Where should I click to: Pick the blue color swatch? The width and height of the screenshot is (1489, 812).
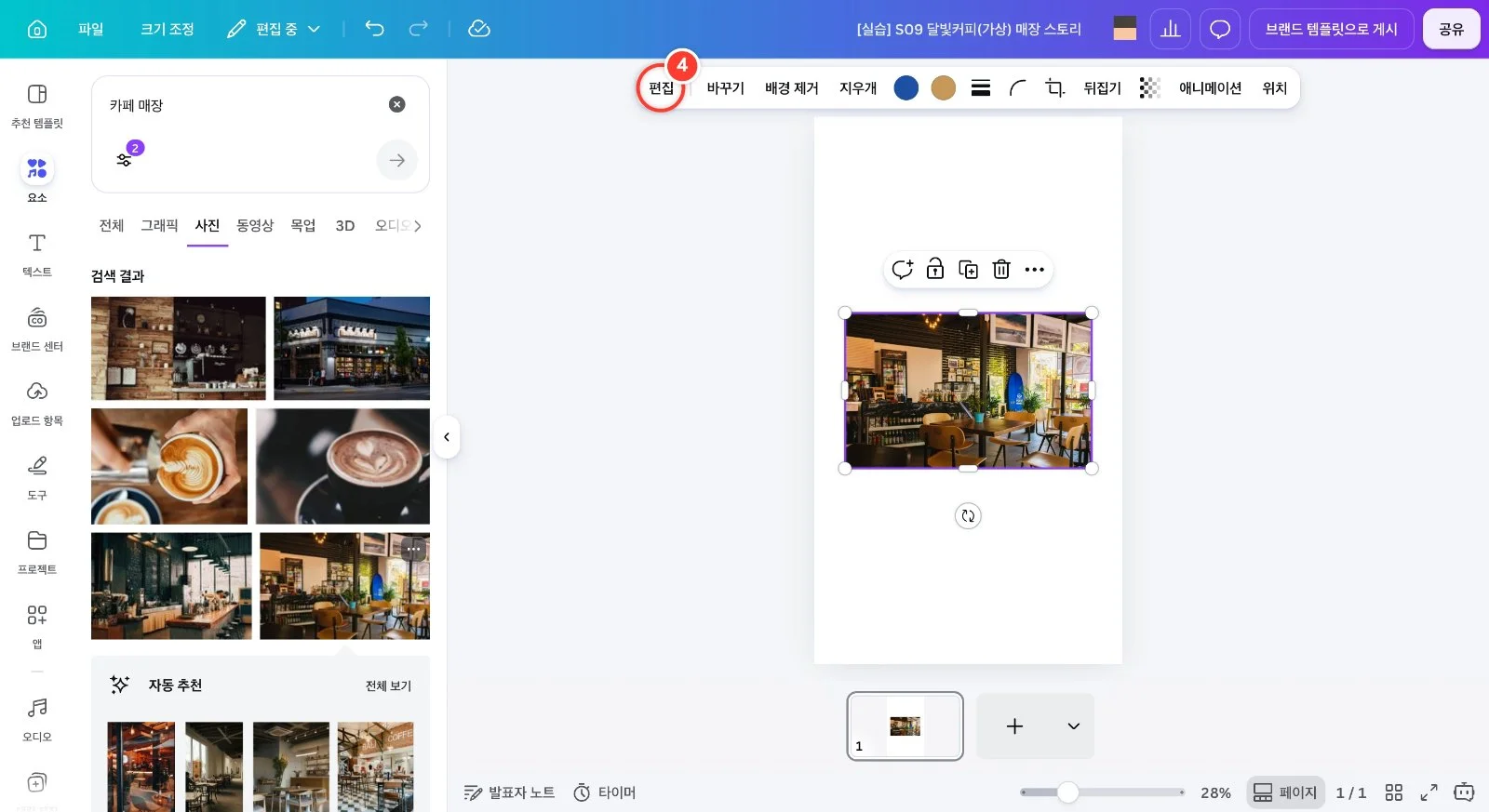coord(906,87)
